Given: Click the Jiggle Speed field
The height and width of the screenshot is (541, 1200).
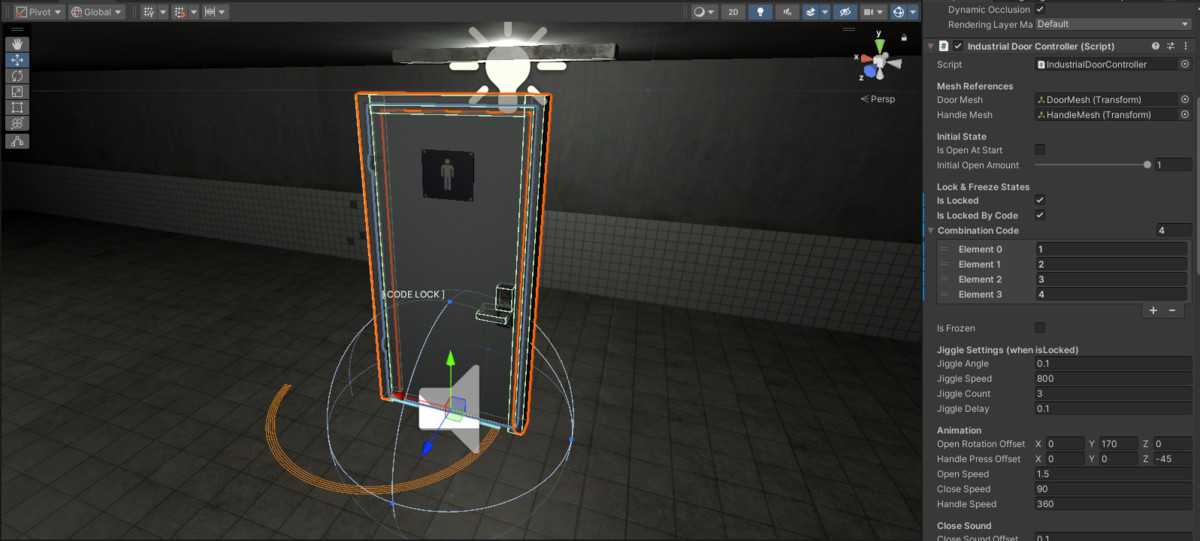Looking at the screenshot, I should 1113,379.
